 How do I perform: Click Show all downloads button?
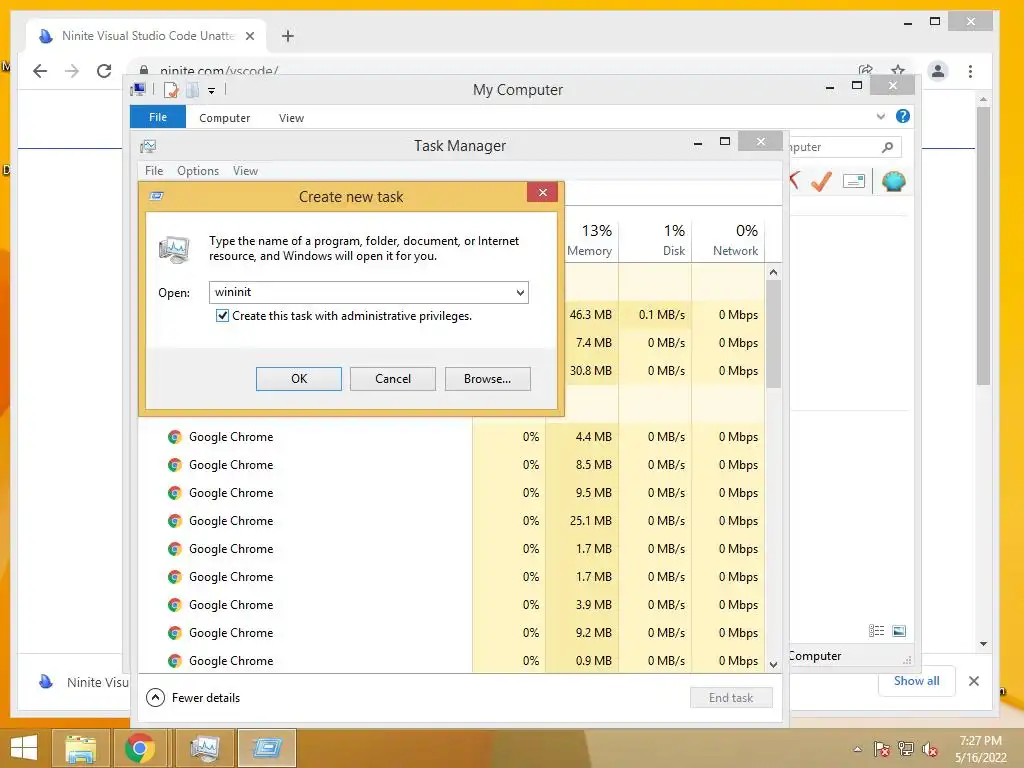click(916, 681)
